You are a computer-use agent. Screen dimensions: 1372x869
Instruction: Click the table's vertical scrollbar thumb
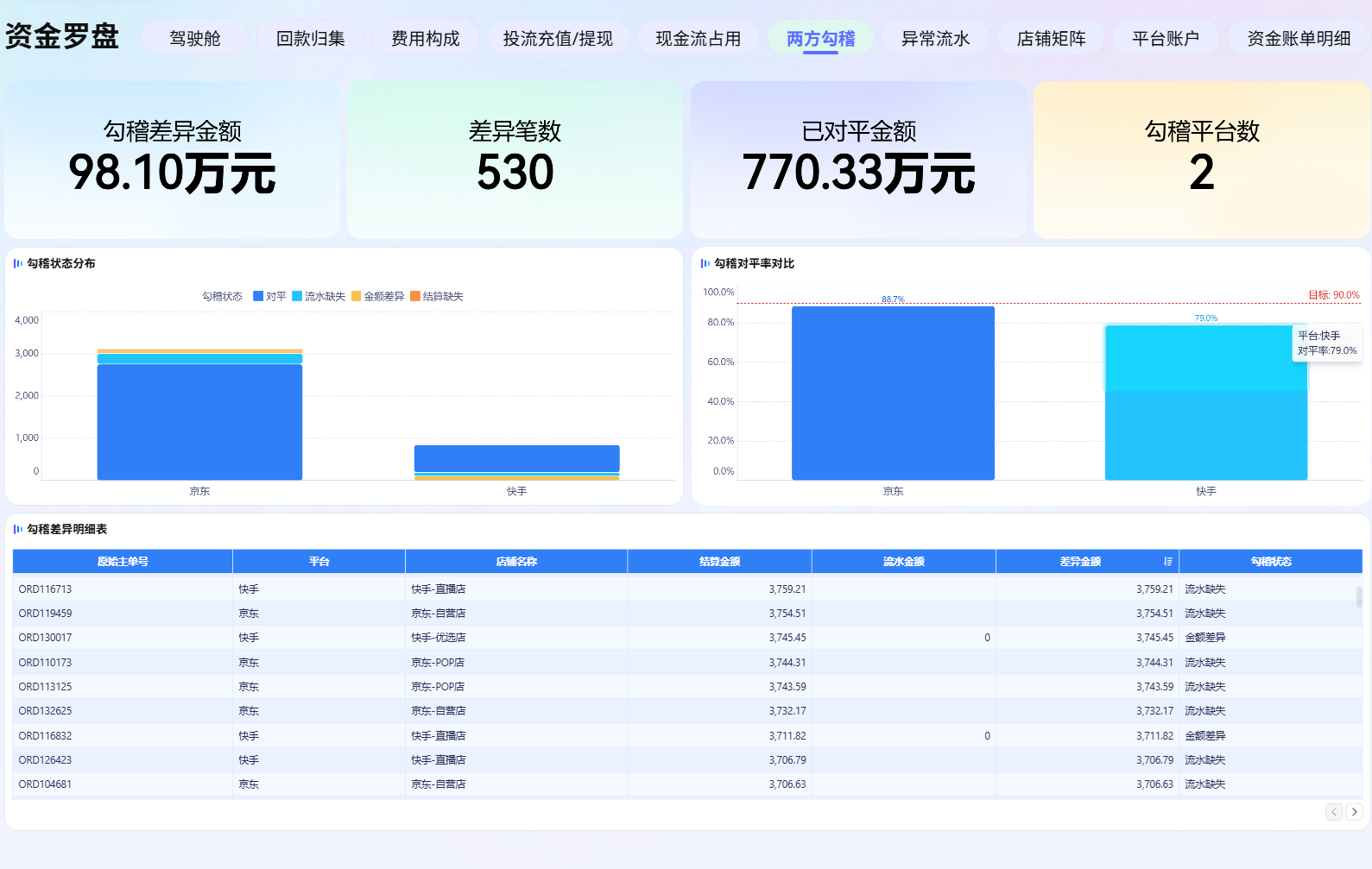tap(1359, 596)
